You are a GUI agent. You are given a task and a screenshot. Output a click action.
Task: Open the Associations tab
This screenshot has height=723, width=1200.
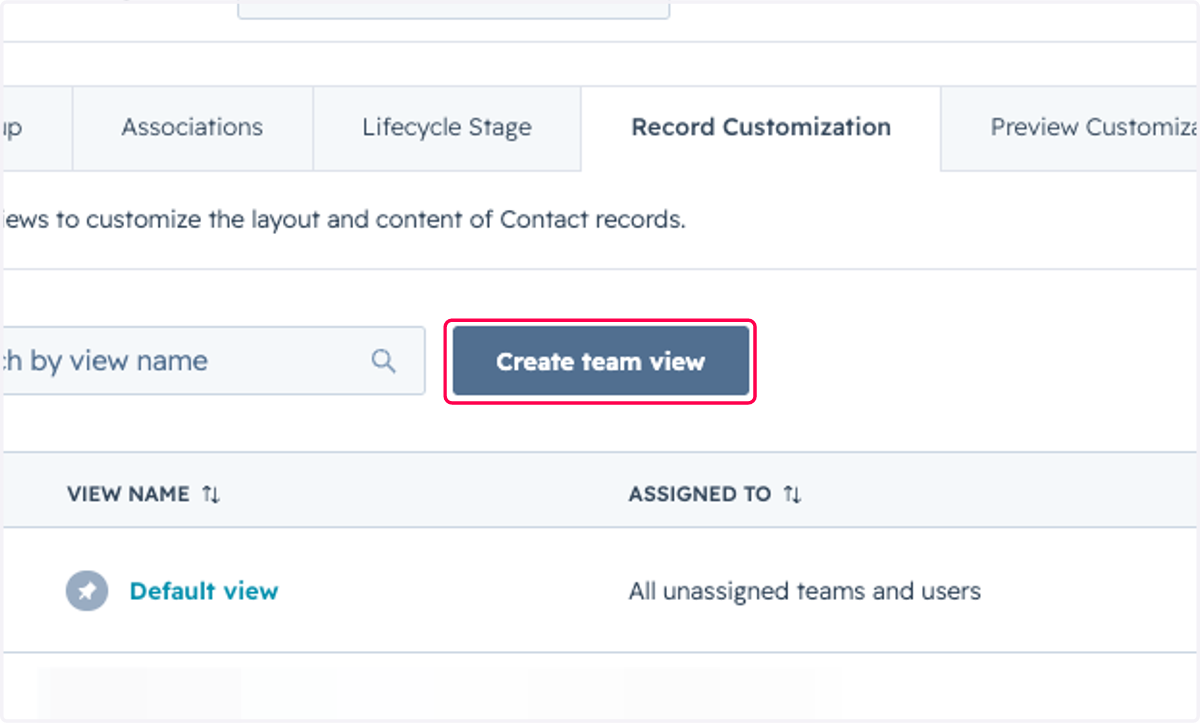pyautogui.click(x=192, y=128)
